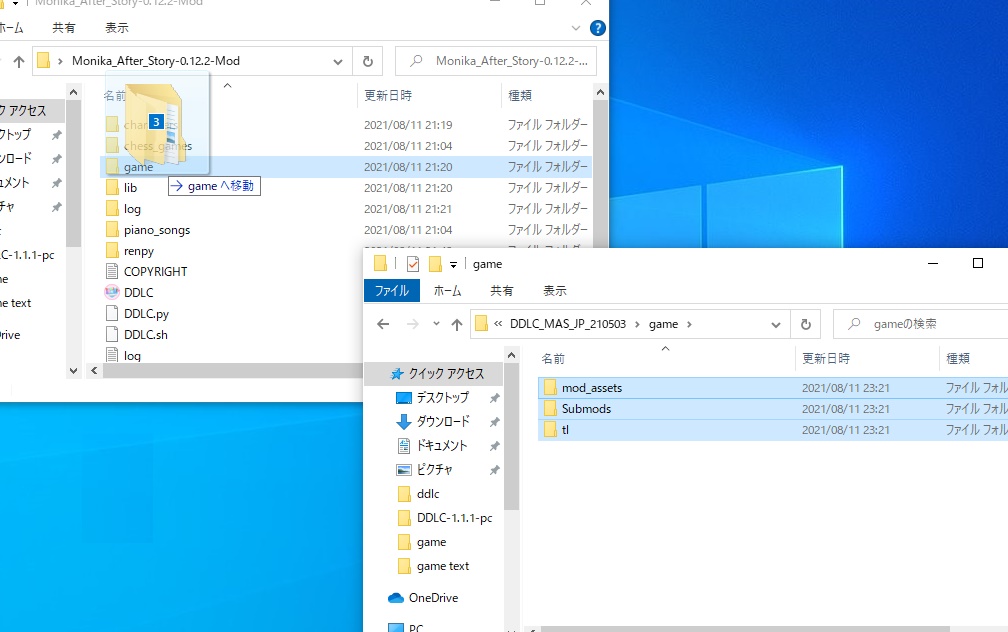Open the game text folder in navigation pane
Viewport: 1008px width, 632px height.
point(443,566)
